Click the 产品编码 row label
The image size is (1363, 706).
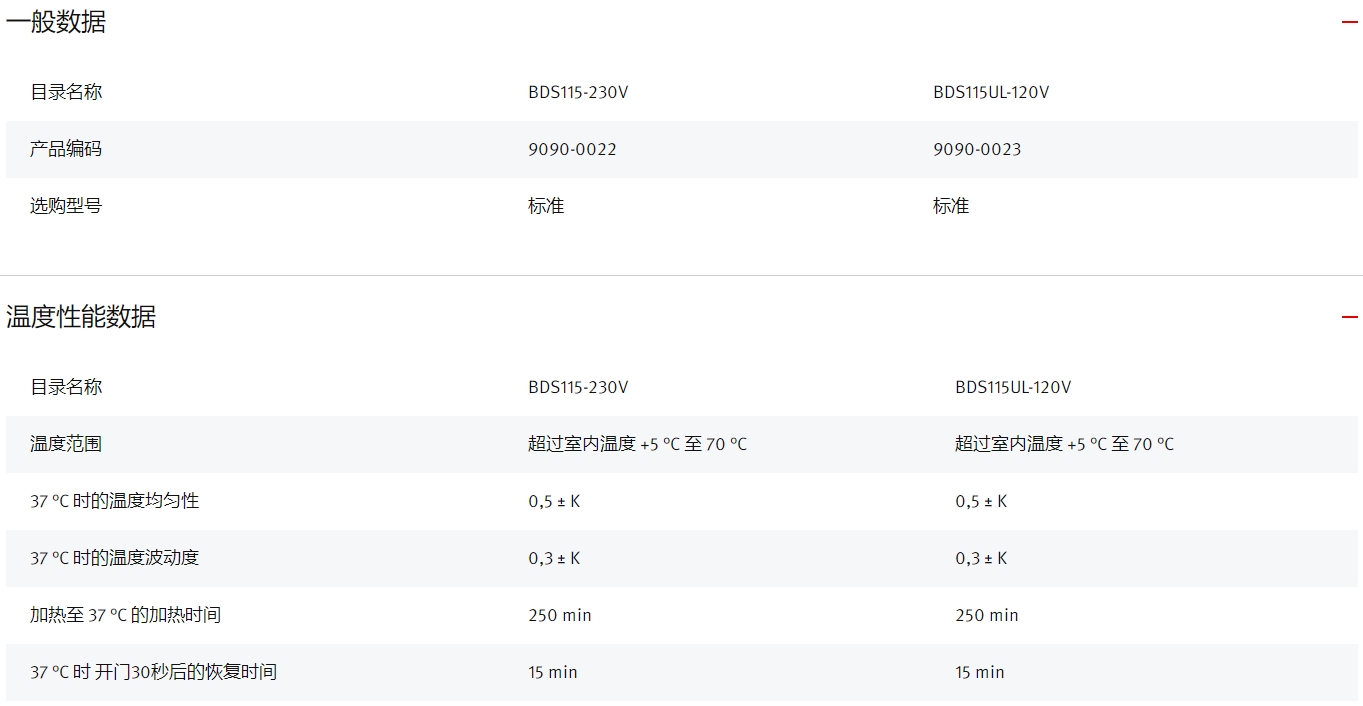[66, 149]
